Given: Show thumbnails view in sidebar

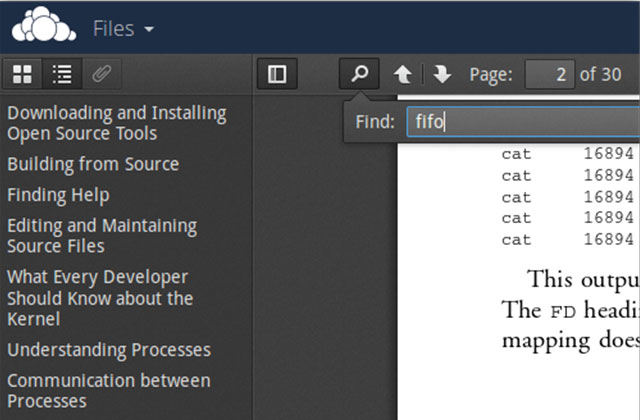Looking at the screenshot, I should pyautogui.click(x=22, y=74).
